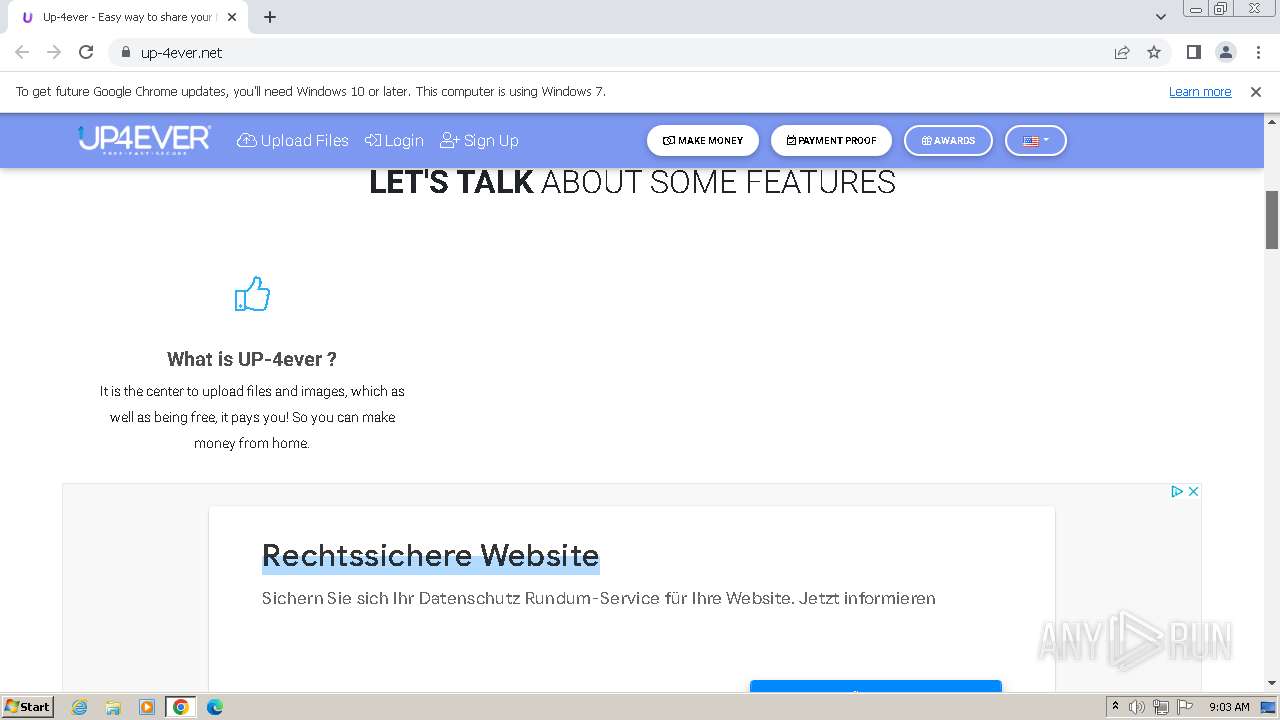Show hidden system tray icons
The height and width of the screenshot is (720, 1280).
[x=1115, y=706]
